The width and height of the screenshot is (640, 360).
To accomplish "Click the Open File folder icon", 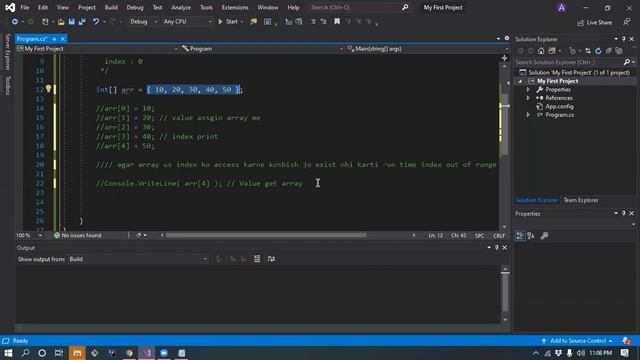I will click(x=61, y=22).
